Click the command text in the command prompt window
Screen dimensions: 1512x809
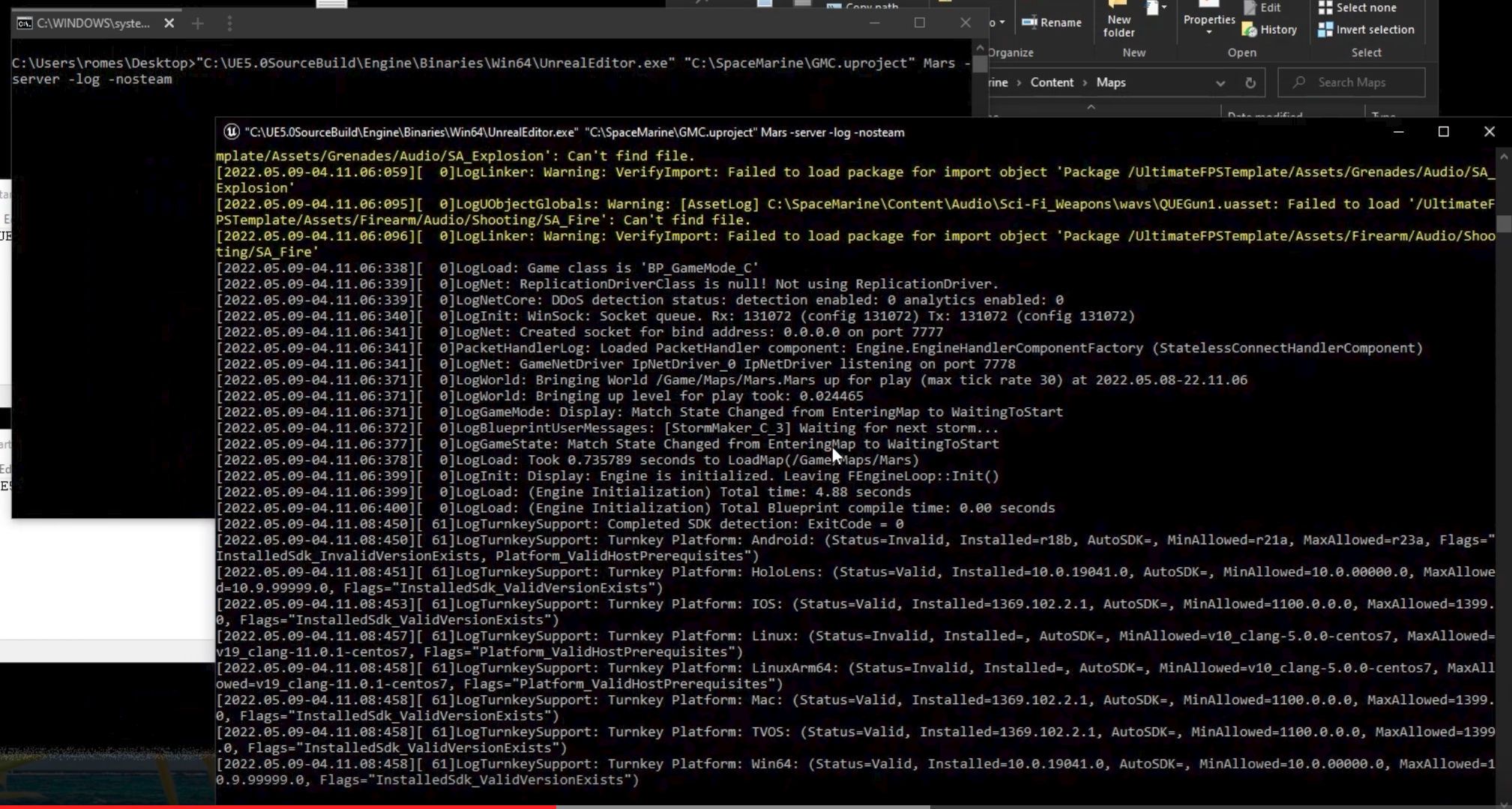[491, 71]
